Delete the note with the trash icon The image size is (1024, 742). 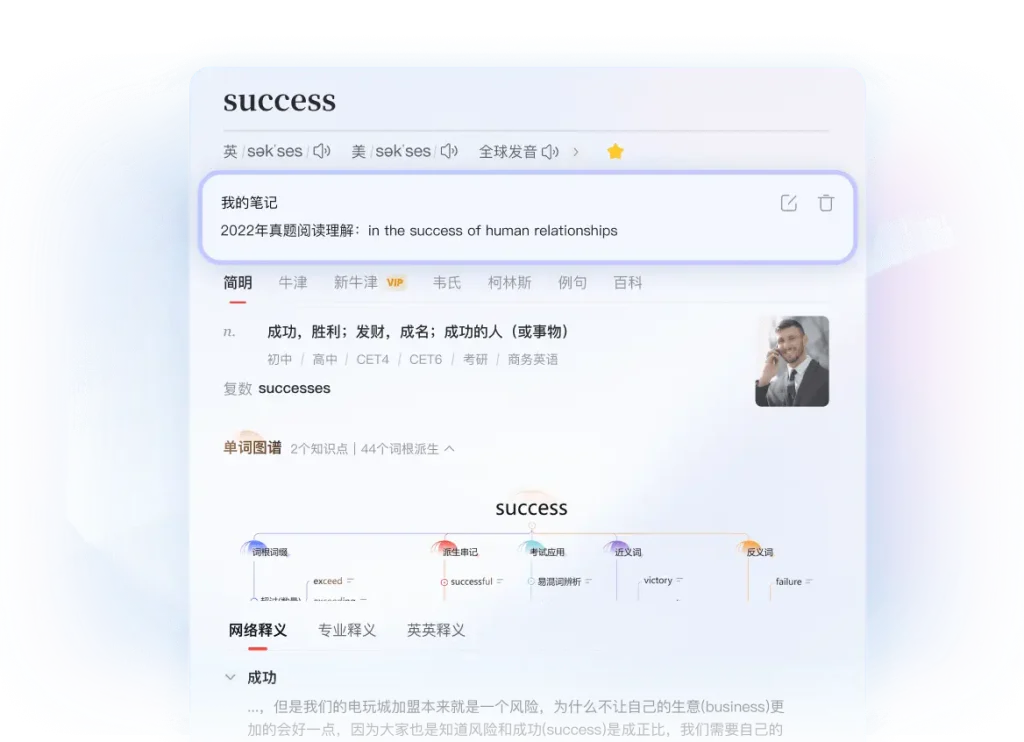pyautogui.click(x=826, y=202)
